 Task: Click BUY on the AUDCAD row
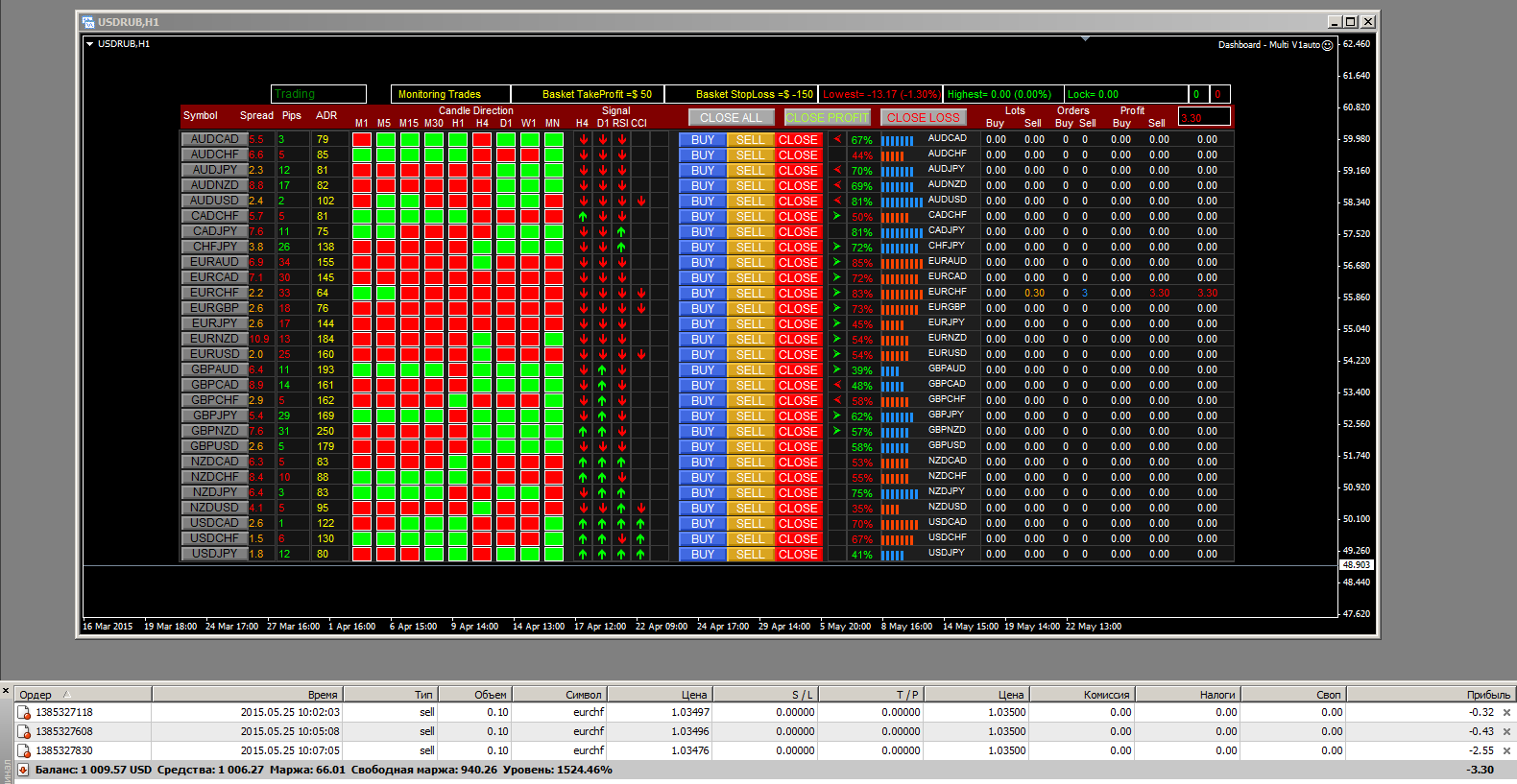coord(703,139)
